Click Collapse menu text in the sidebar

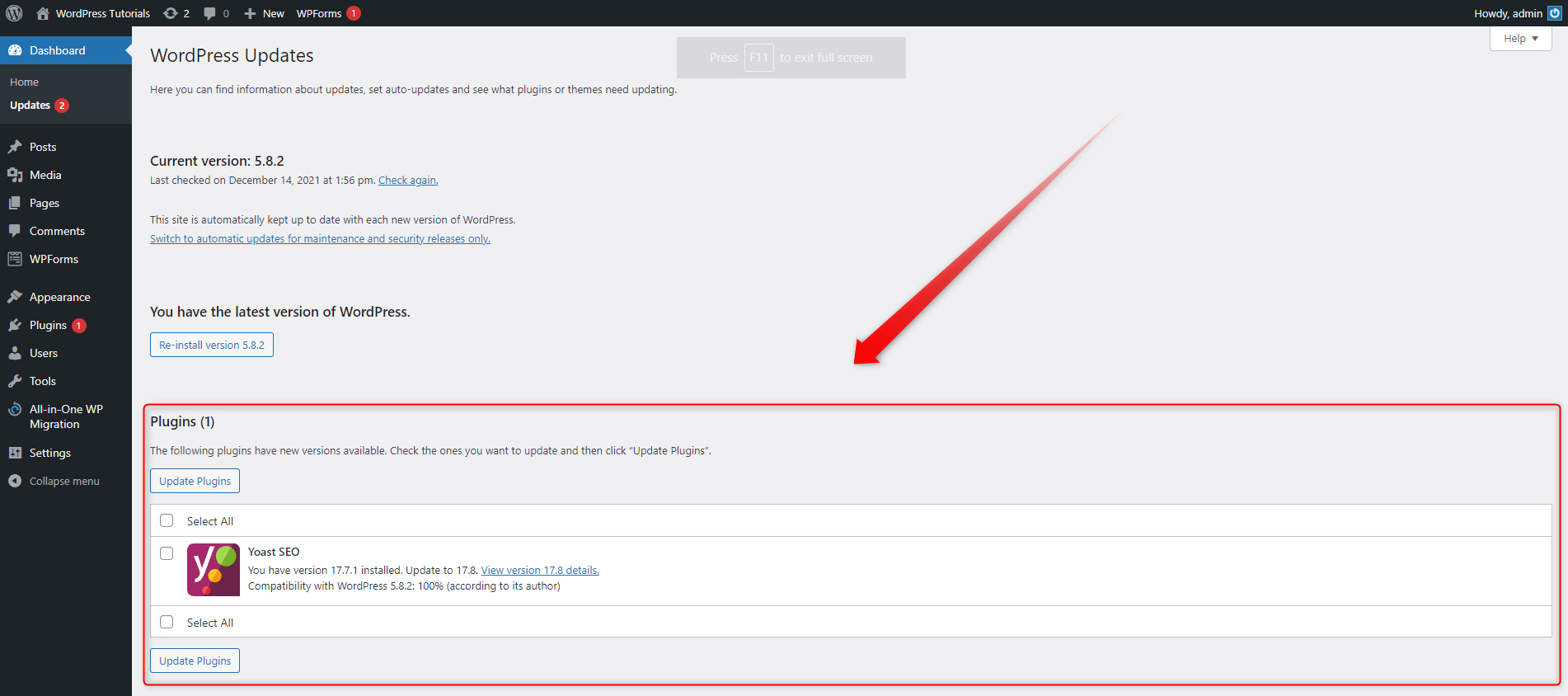pos(64,481)
